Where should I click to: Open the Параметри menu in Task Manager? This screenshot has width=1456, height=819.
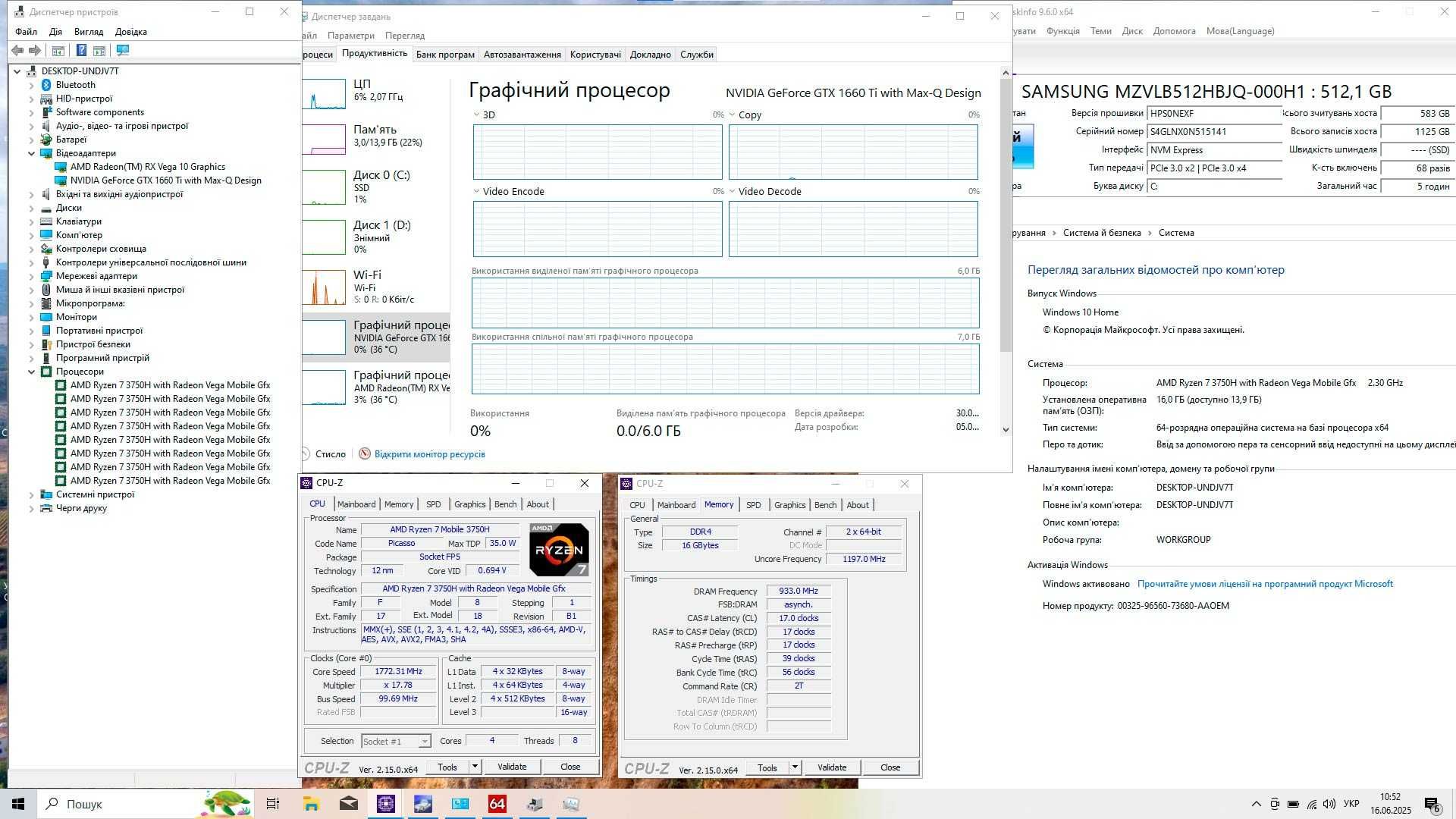[x=351, y=36]
